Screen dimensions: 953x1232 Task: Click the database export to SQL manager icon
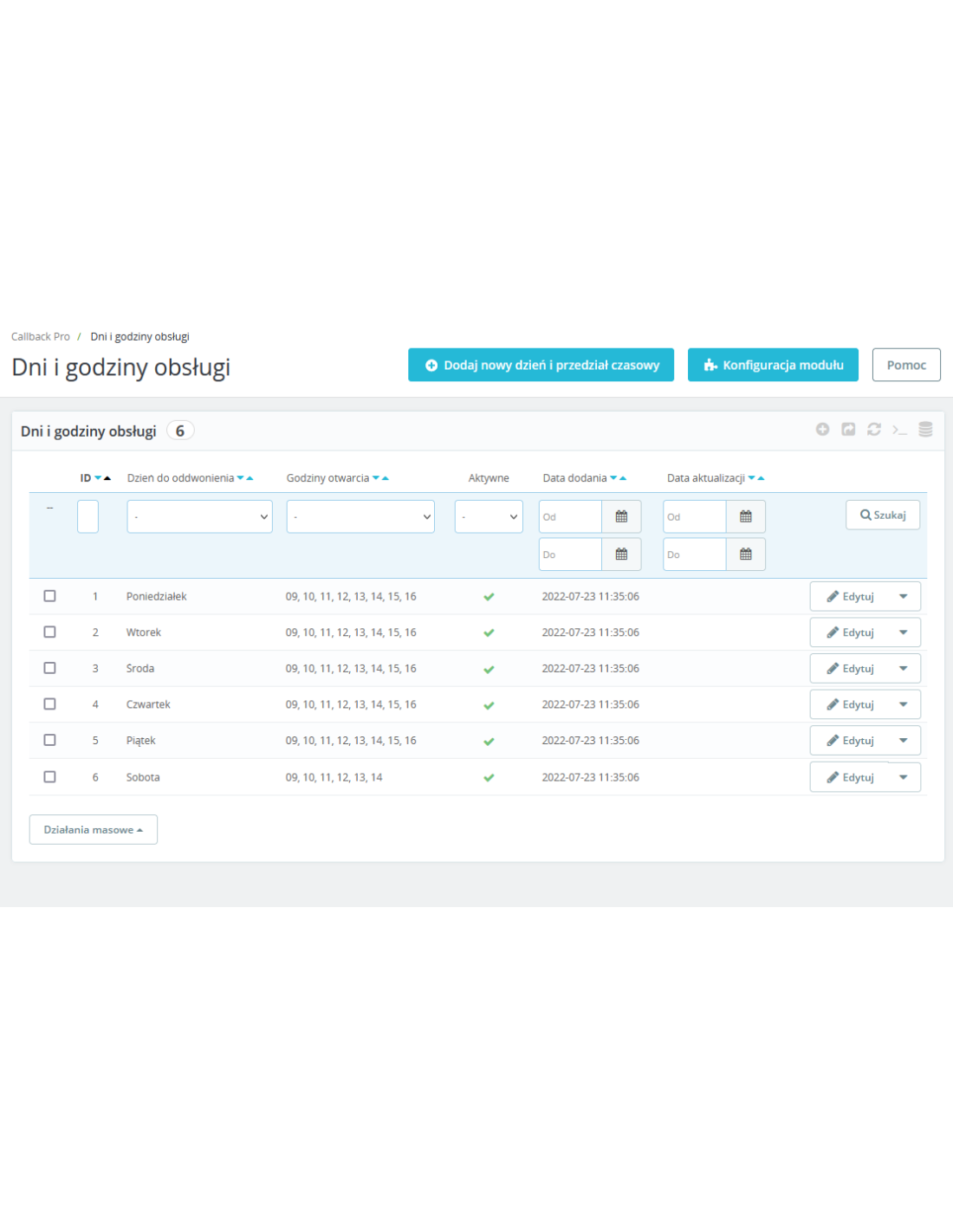(925, 430)
